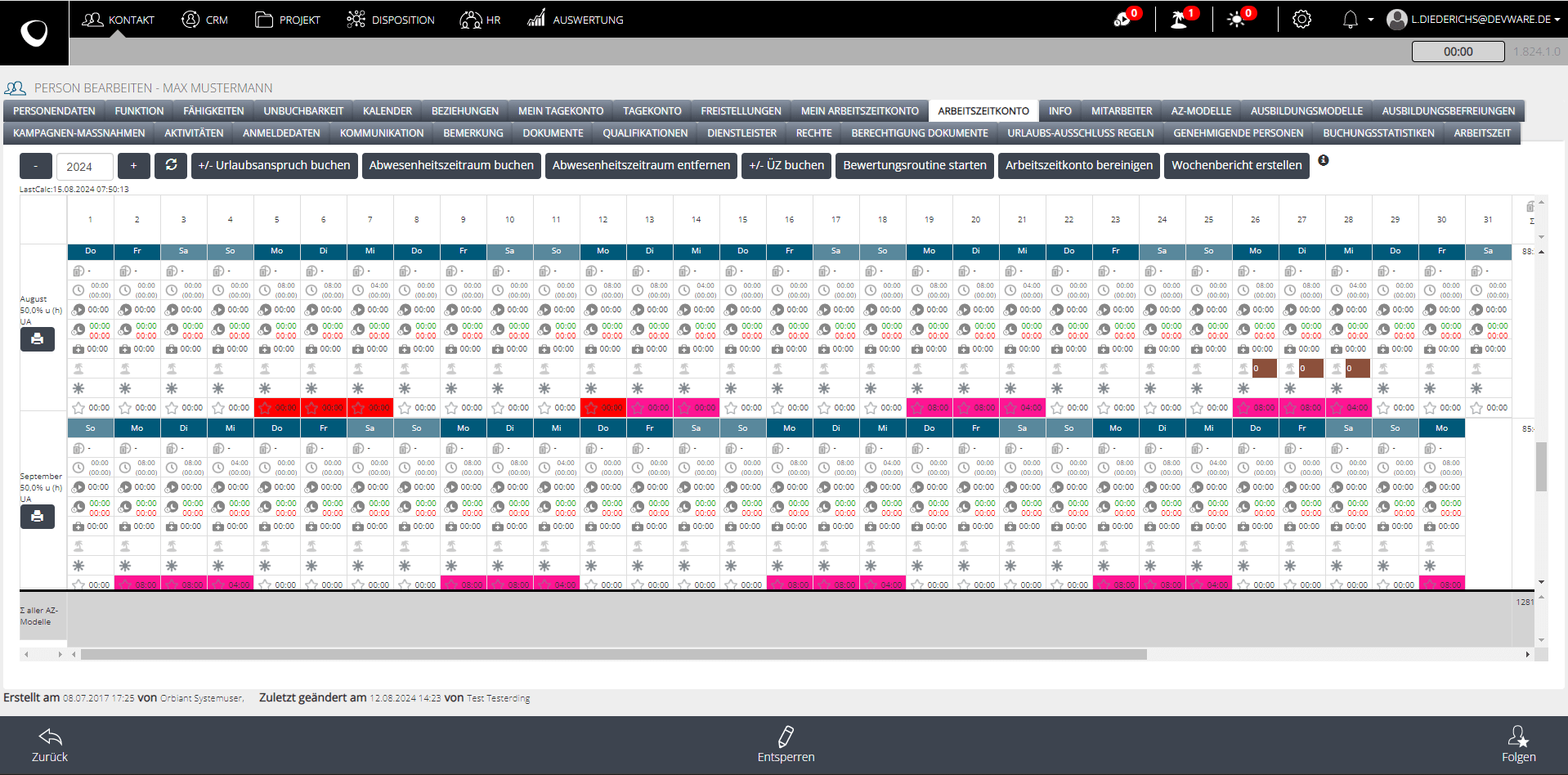Screen dimensions: 1568x775
Task: Click the right arrow of horizontal scrollbar
Action: (x=1527, y=654)
